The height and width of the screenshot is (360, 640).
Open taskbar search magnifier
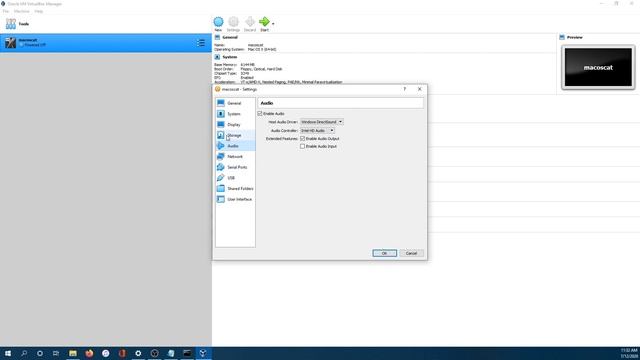pos(24,353)
